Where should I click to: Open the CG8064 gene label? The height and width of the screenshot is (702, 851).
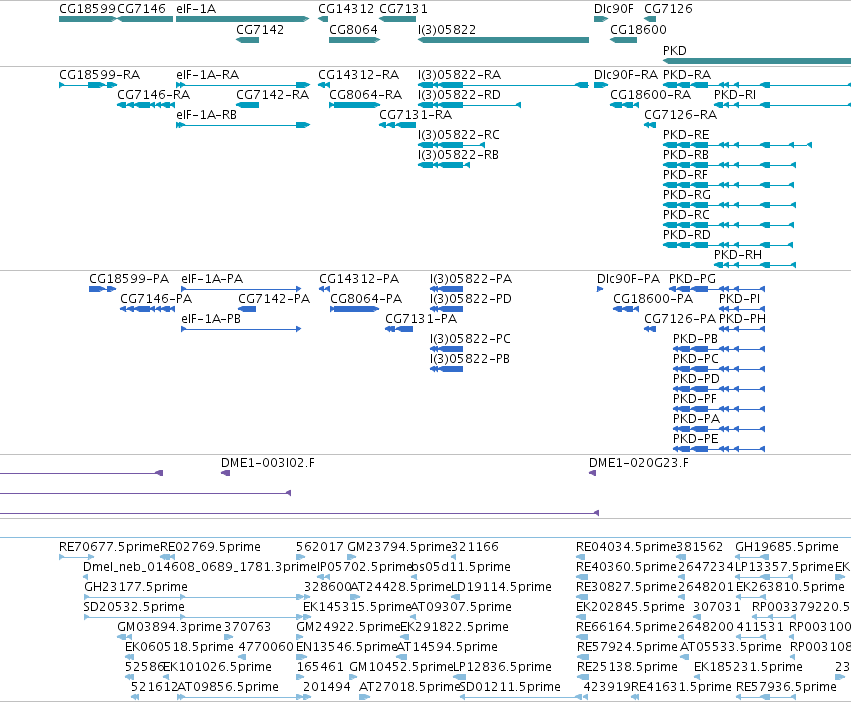coord(353,29)
